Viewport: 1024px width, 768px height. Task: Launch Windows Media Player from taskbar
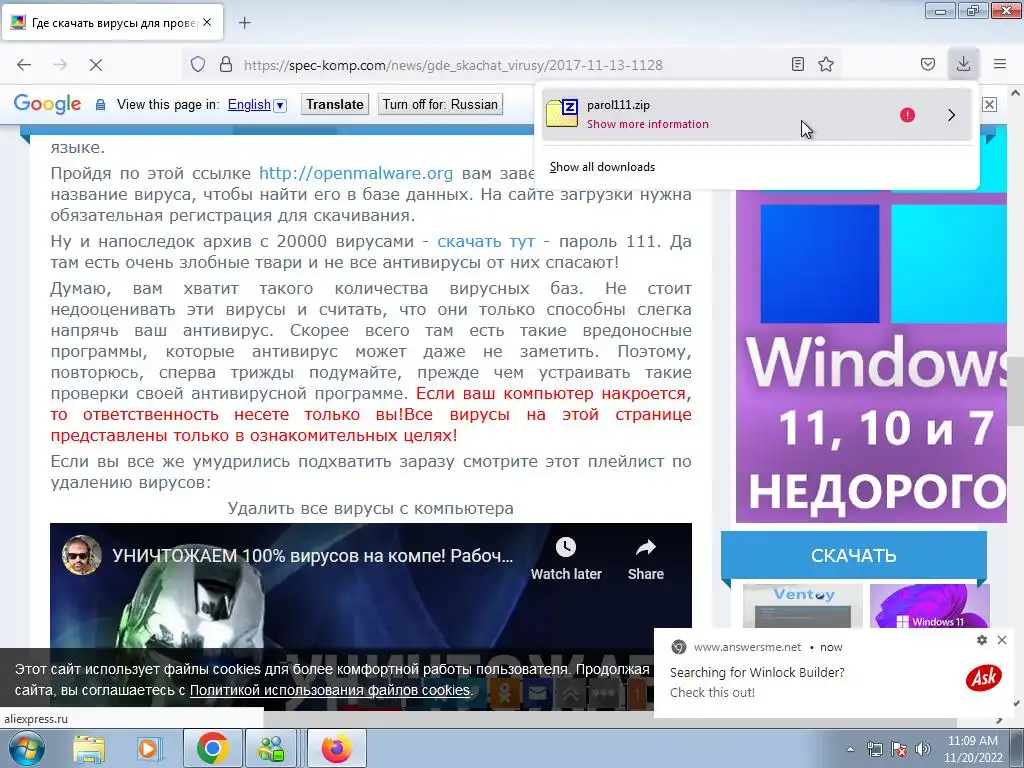[149, 748]
